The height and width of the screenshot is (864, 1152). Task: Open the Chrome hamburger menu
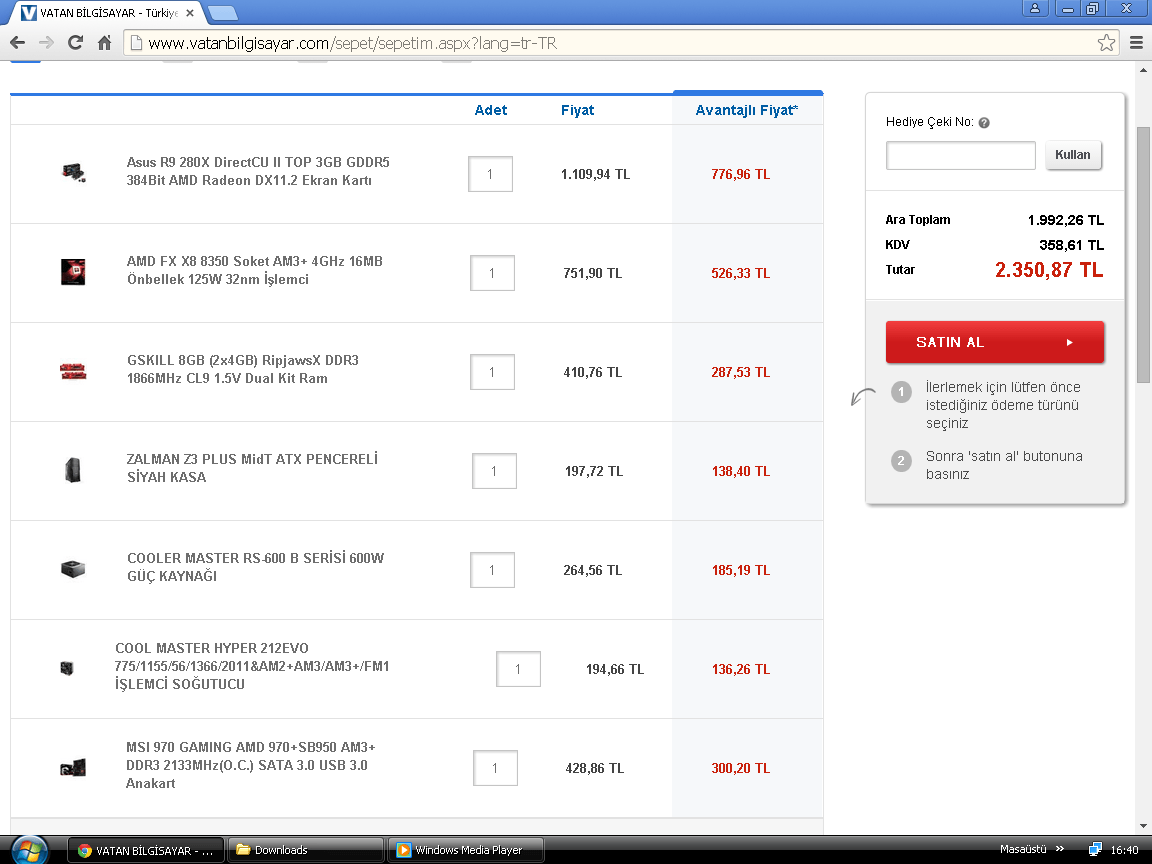1136,43
